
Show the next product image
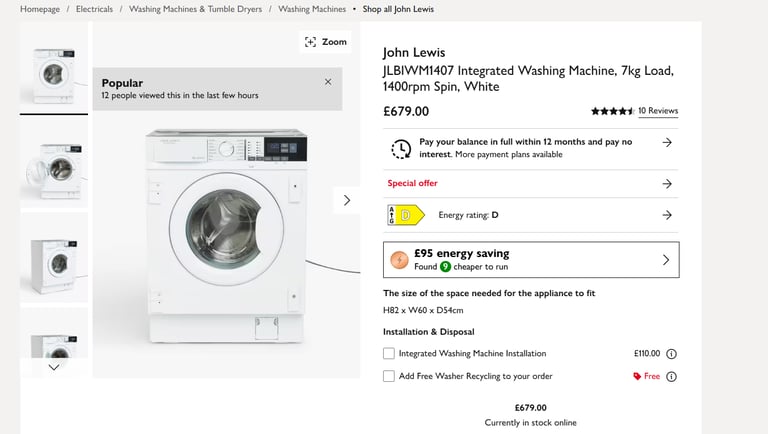347,200
